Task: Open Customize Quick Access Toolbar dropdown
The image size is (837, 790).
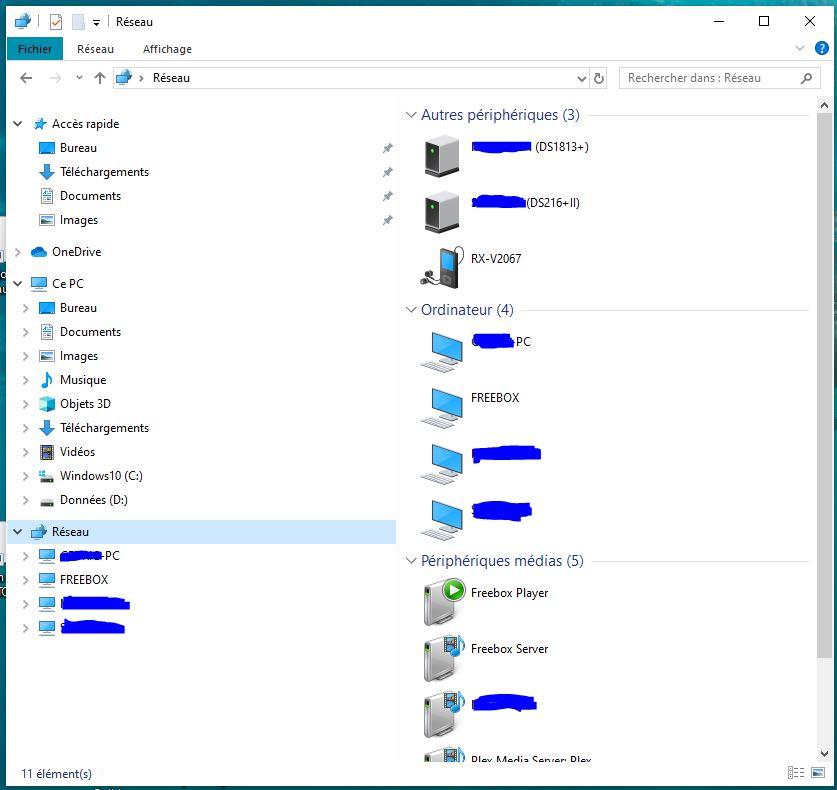Action: [x=96, y=22]
